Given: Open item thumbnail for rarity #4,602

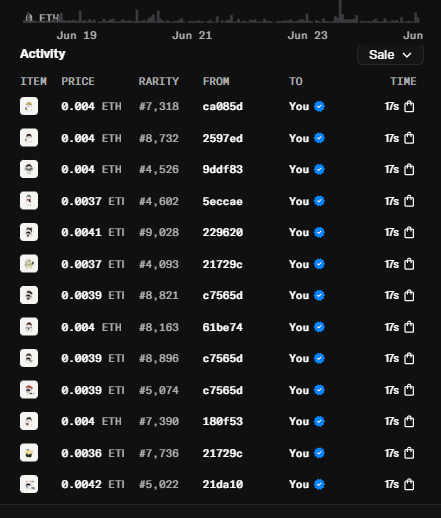Looking at the screenshot, I should [29, 201].
